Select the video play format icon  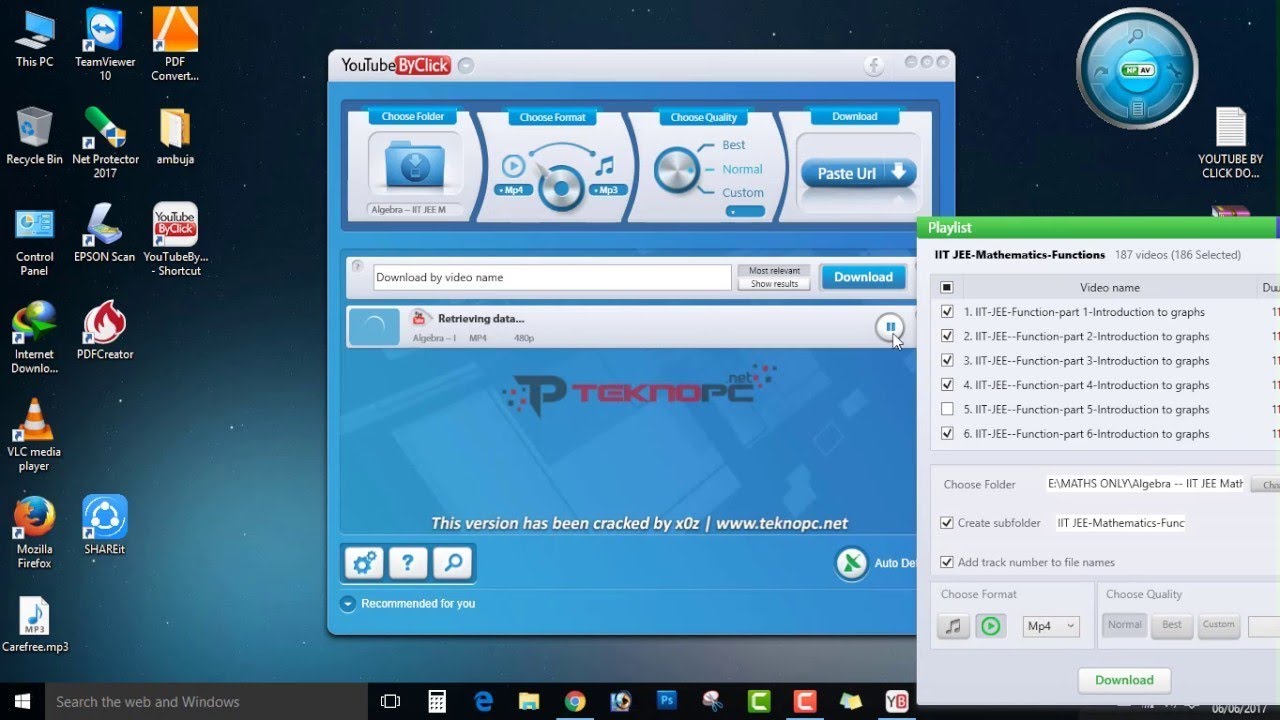513,166
